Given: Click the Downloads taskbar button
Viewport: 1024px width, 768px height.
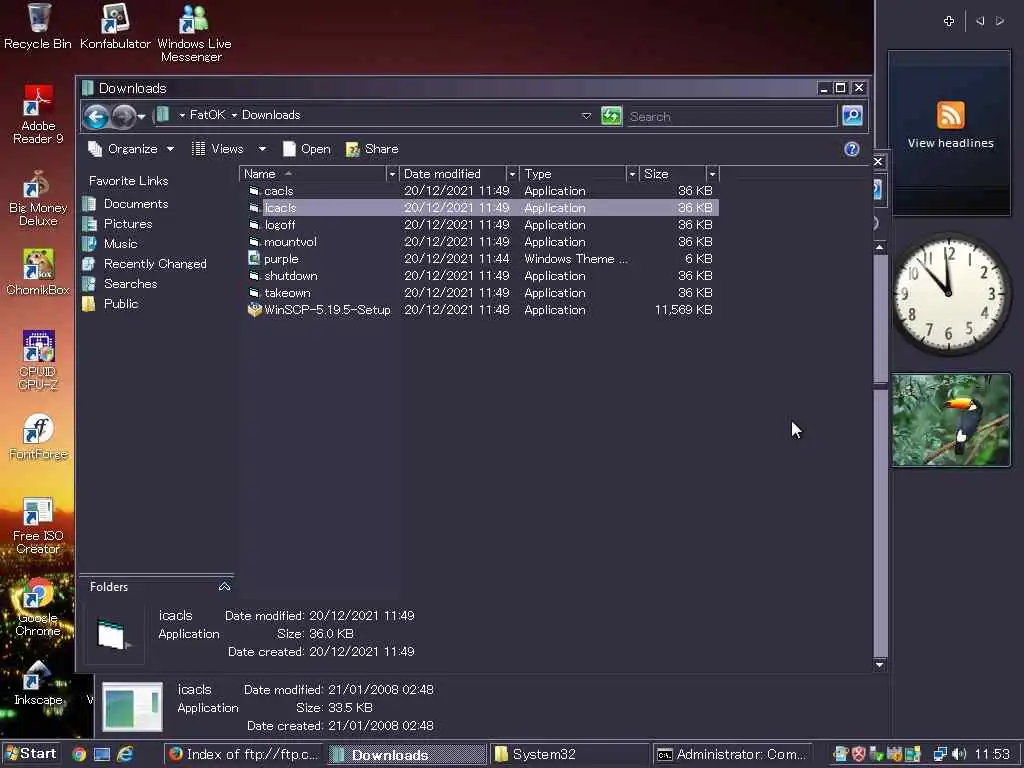Looking at the screenshot, I should click(407, 754).
